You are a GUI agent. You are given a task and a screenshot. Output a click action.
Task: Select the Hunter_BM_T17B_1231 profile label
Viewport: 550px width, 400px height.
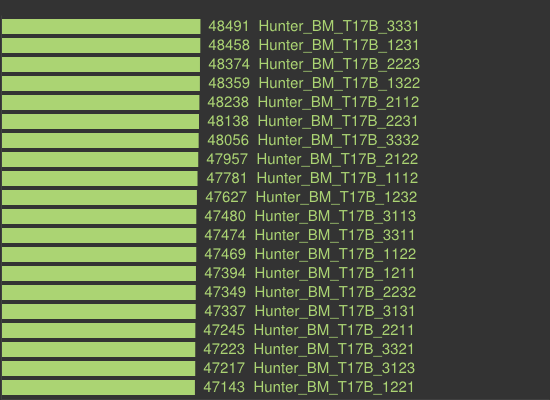click(x=339, y=45)
